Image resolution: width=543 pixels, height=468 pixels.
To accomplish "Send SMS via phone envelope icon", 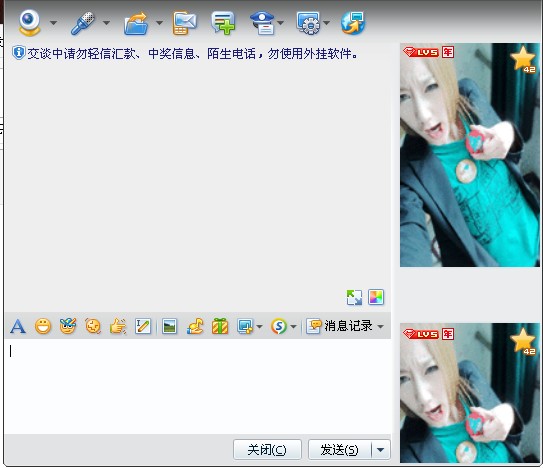I will pos(184,23).
